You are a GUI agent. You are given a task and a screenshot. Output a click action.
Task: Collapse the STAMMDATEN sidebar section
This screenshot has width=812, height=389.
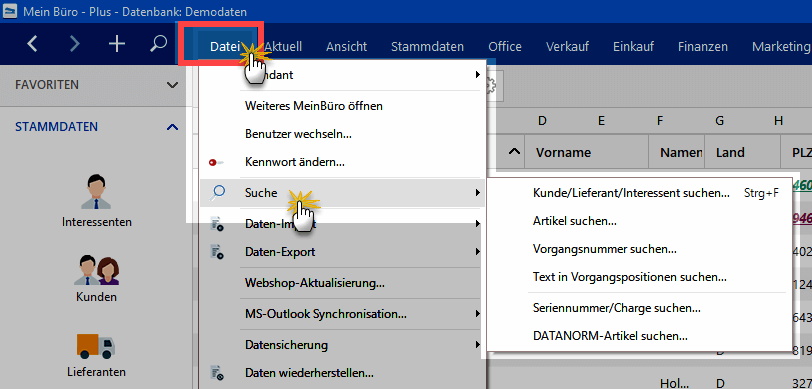[172, 127]
